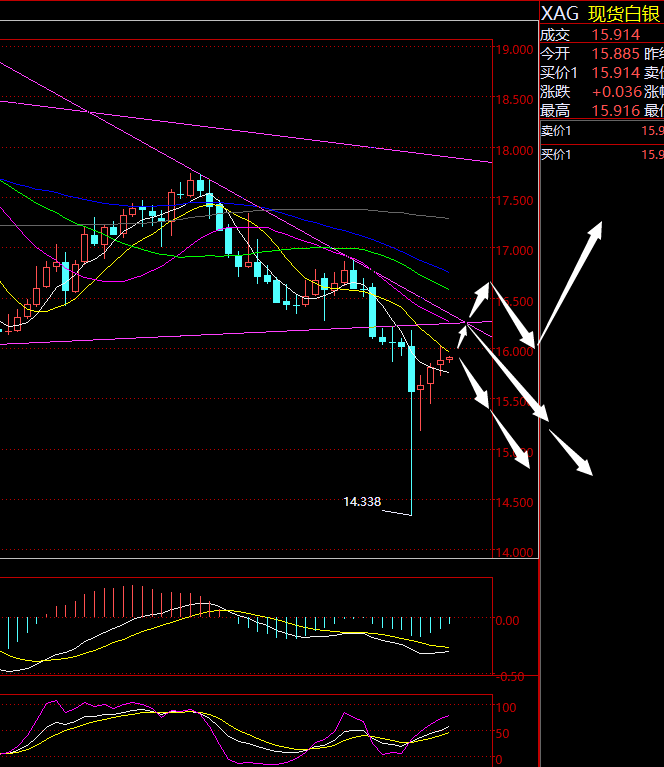The width and height of the screenshot is (664, 767).
Task: Select the latest small red candlestick
Action: point(449,359)
